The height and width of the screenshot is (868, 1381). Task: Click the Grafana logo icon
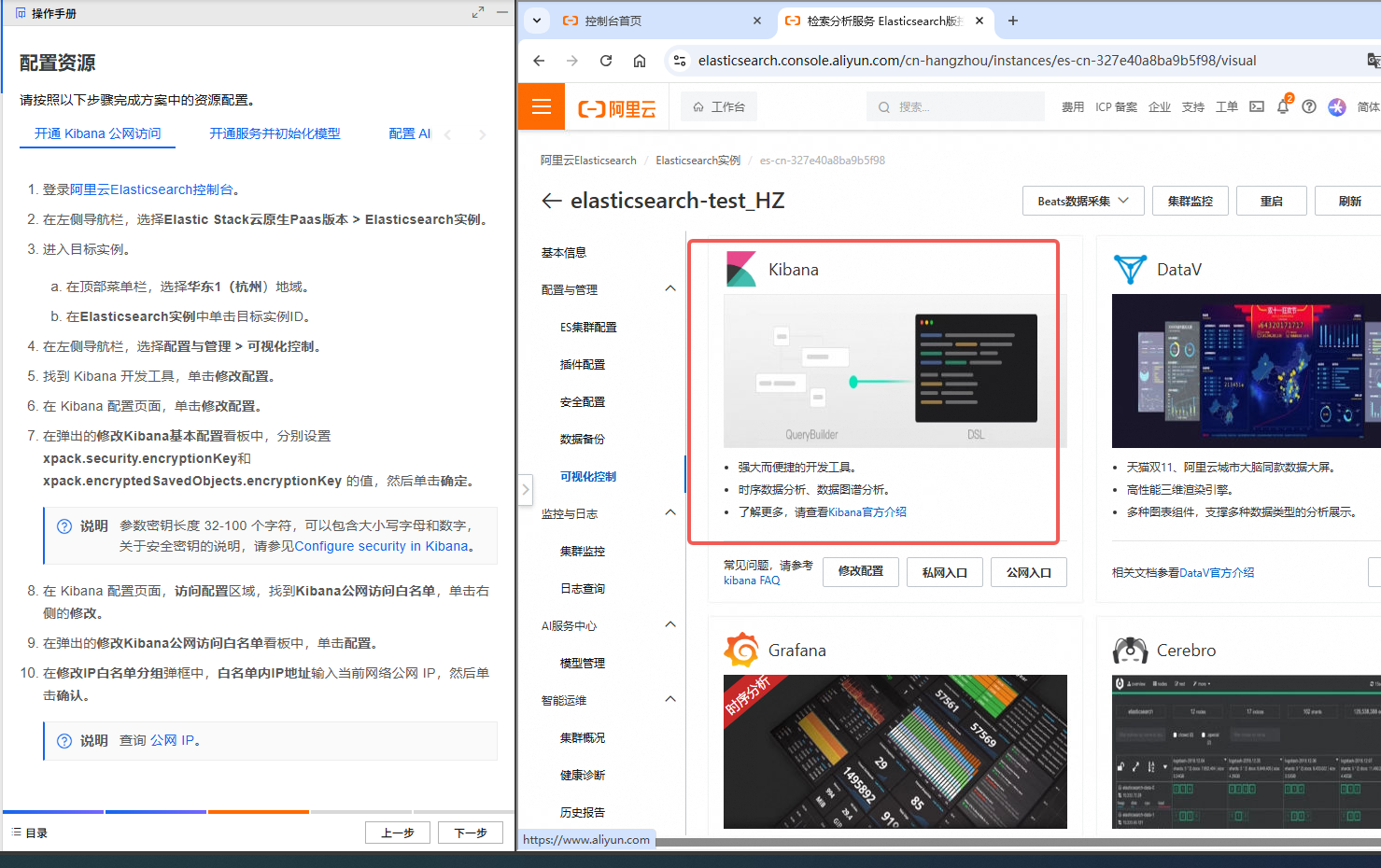pos(741,650)
